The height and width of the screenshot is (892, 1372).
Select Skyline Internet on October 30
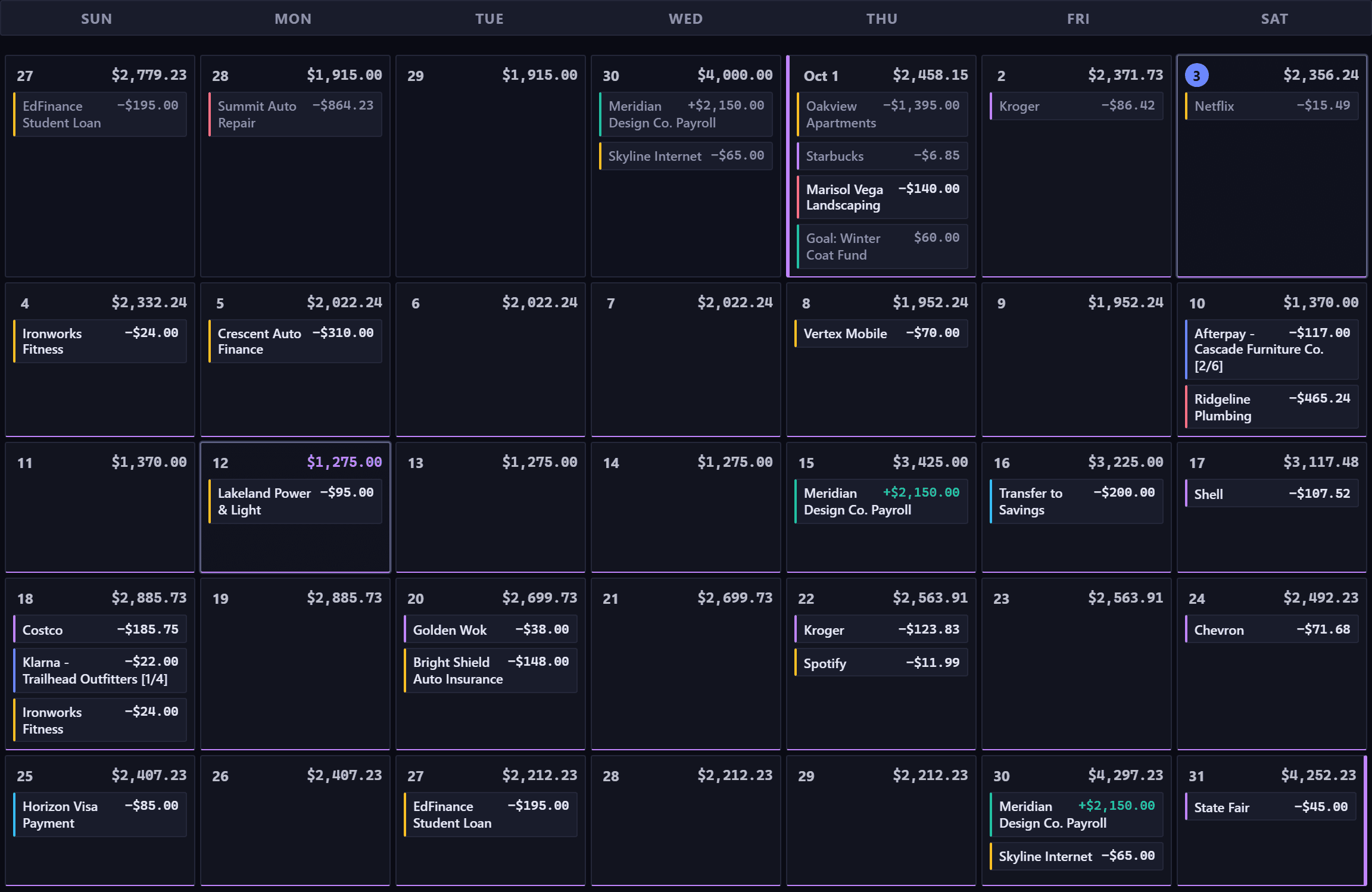(1076, 856)
